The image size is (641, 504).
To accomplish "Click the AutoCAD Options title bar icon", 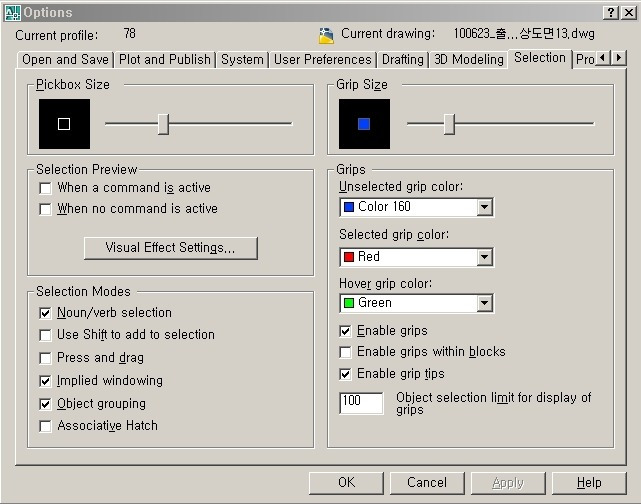I will point(12,13).
